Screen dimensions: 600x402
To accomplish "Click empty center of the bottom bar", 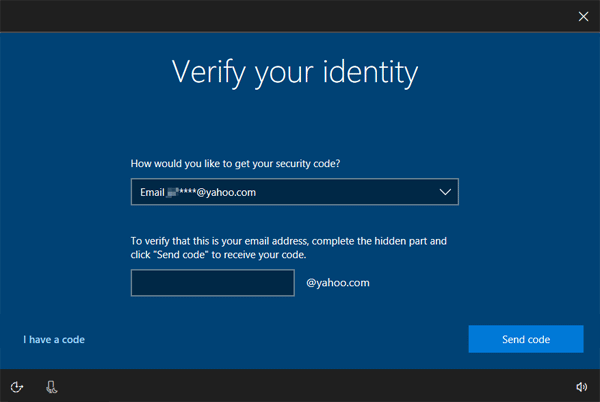I will click(300, 386).
